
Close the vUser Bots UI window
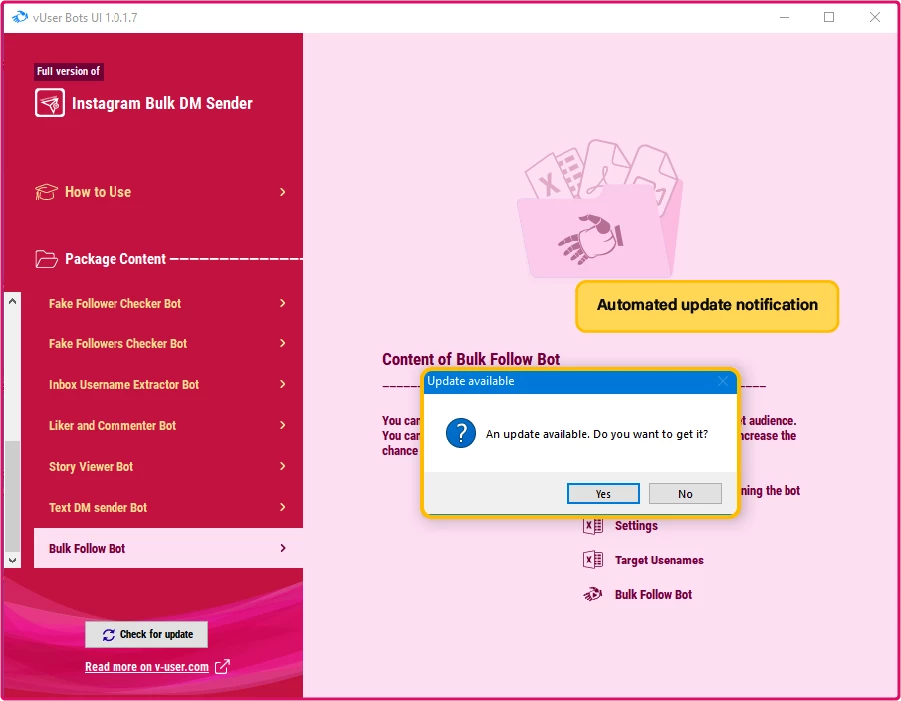875,17
